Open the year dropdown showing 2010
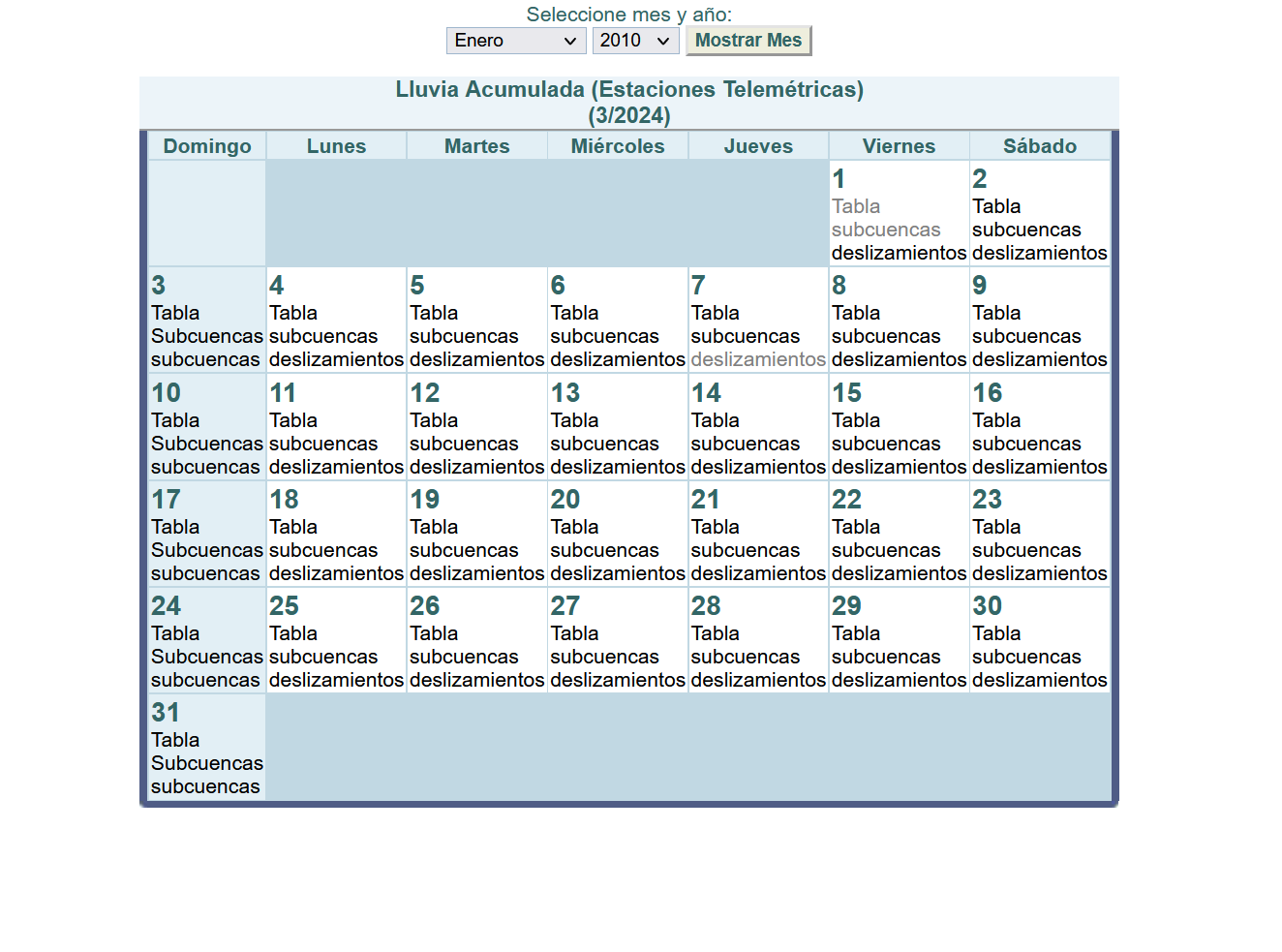Image resolution: width=1282 pixels, height=952 pixels. [635, 41]
